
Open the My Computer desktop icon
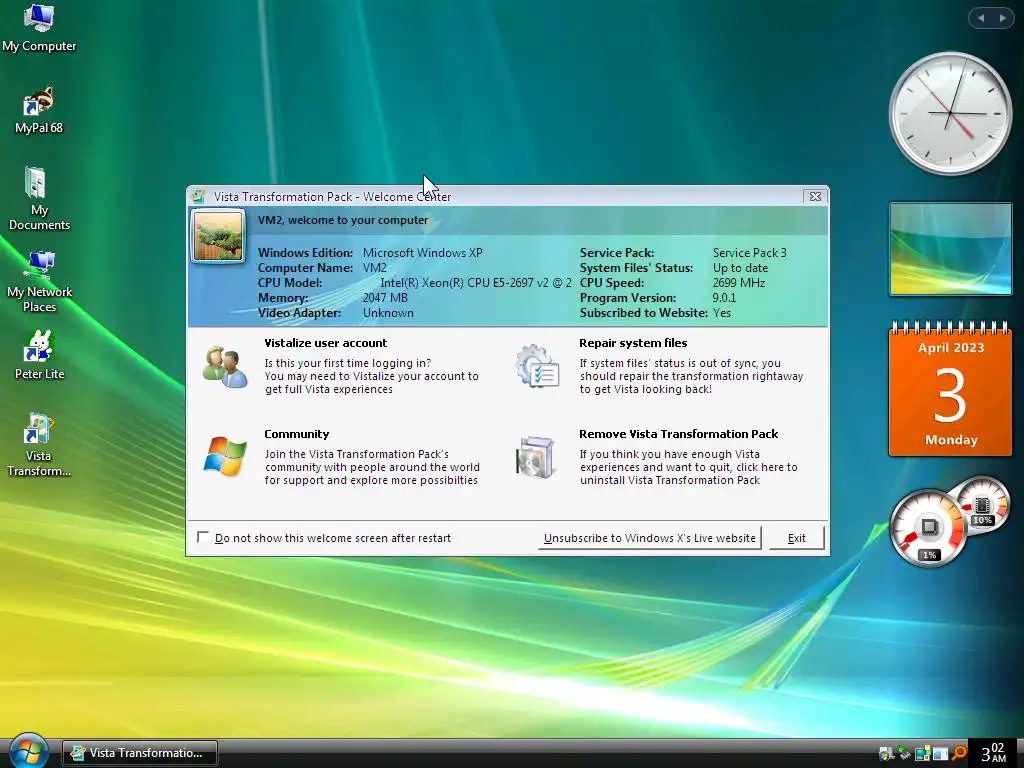pos(39,27)
